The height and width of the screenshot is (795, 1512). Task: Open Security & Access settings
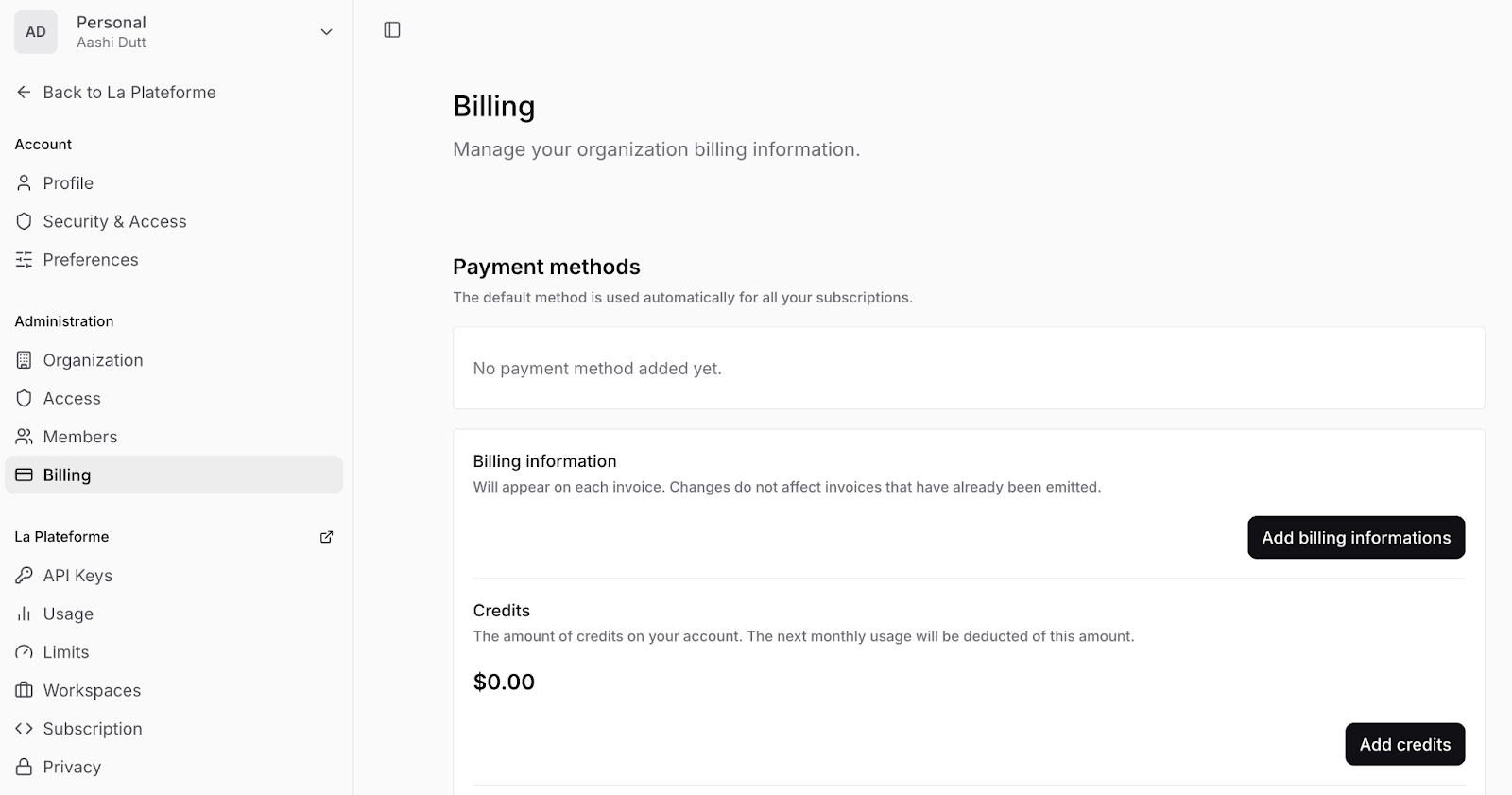point(114,221)
